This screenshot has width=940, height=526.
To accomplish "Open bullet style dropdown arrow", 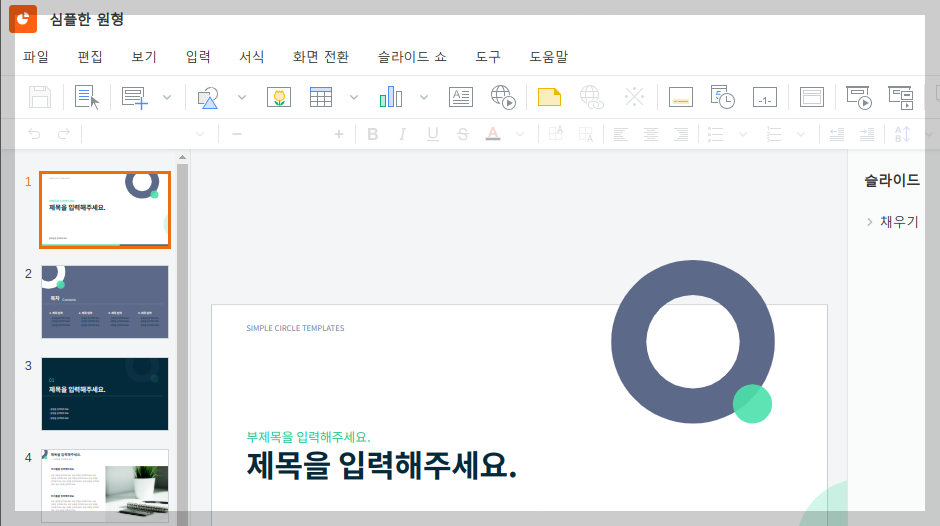I will [743, 134].
